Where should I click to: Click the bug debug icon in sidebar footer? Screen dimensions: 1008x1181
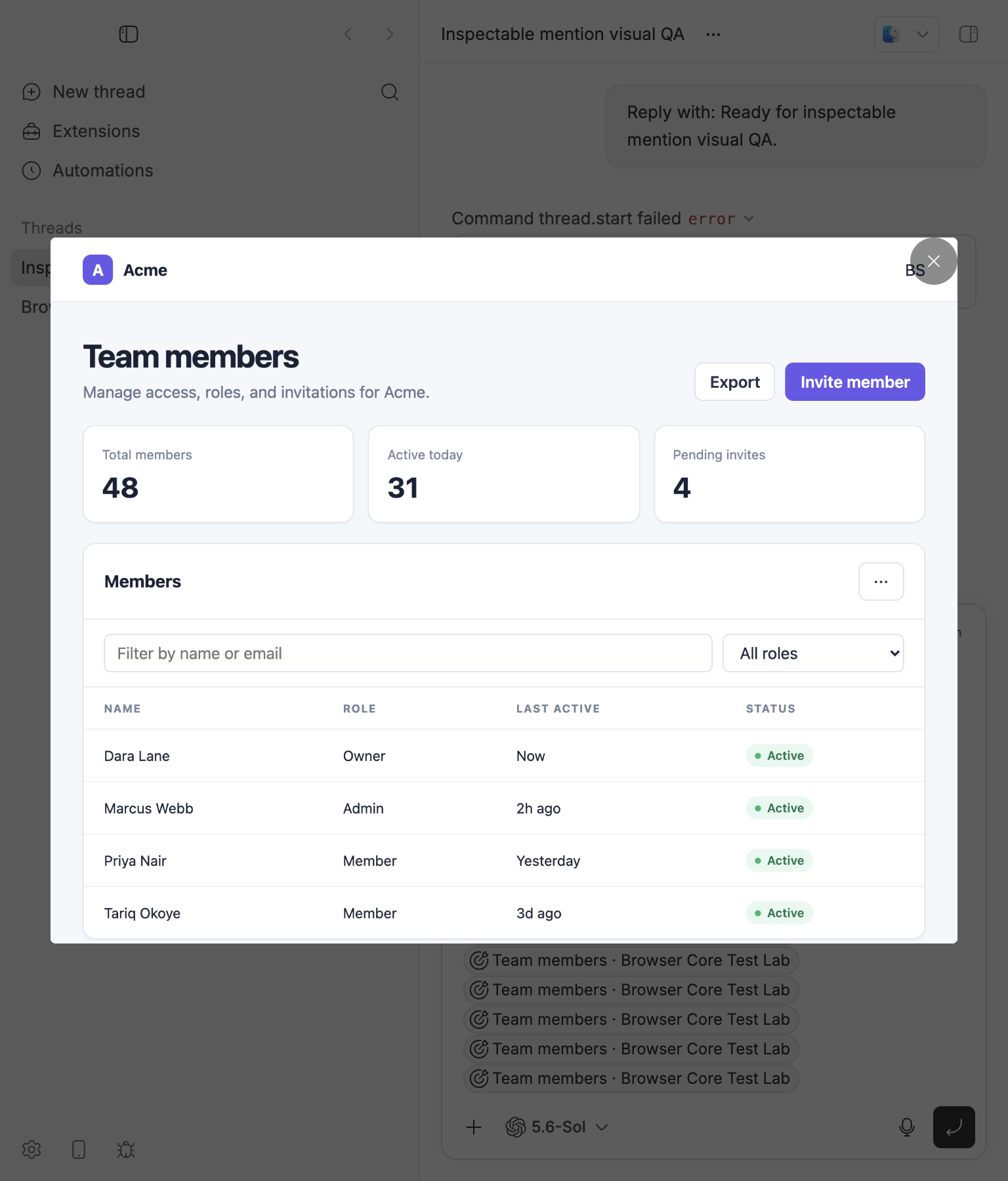126,1150
